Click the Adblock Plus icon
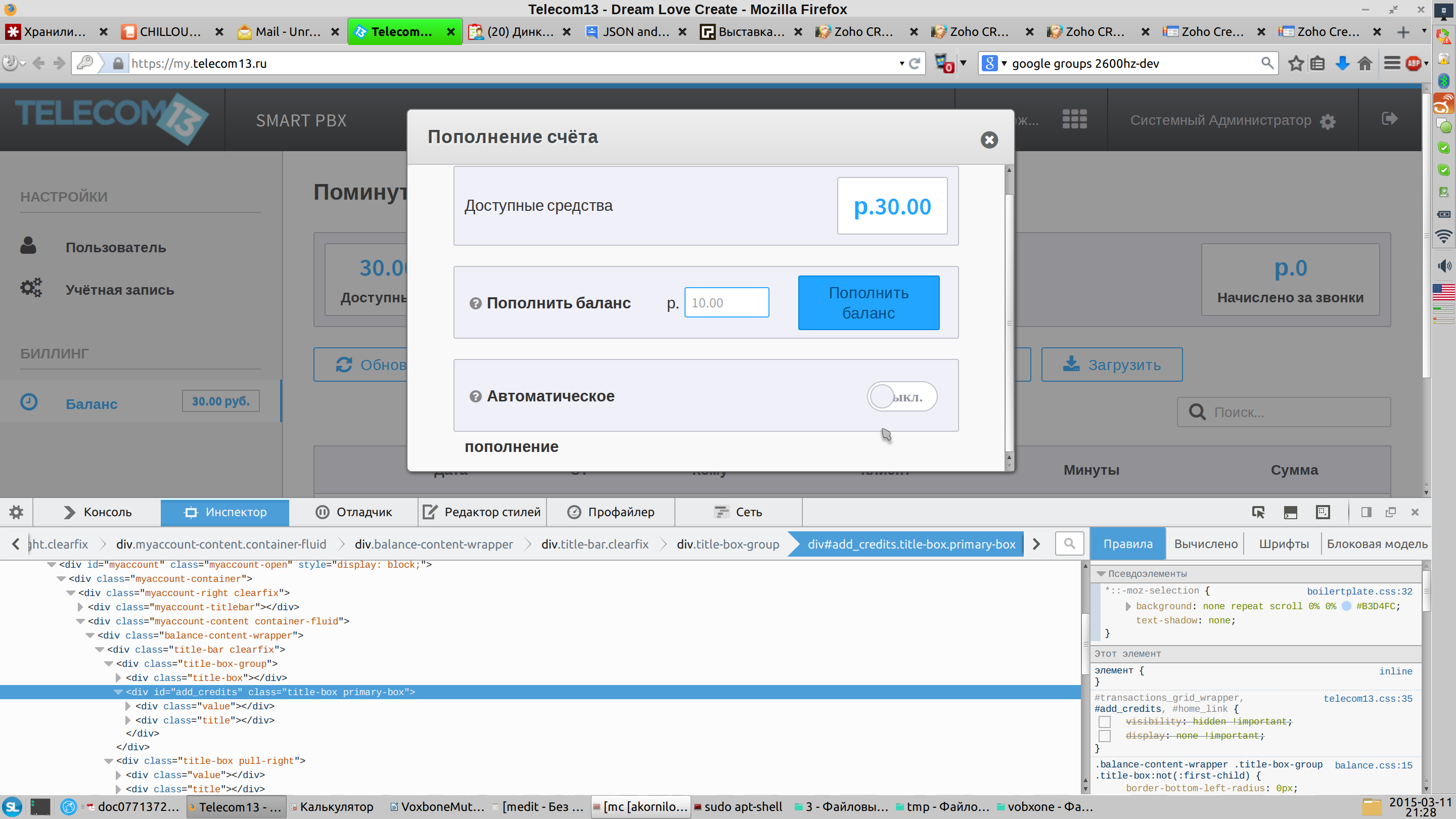The image size is (1456, 819). coord(1414,63)
